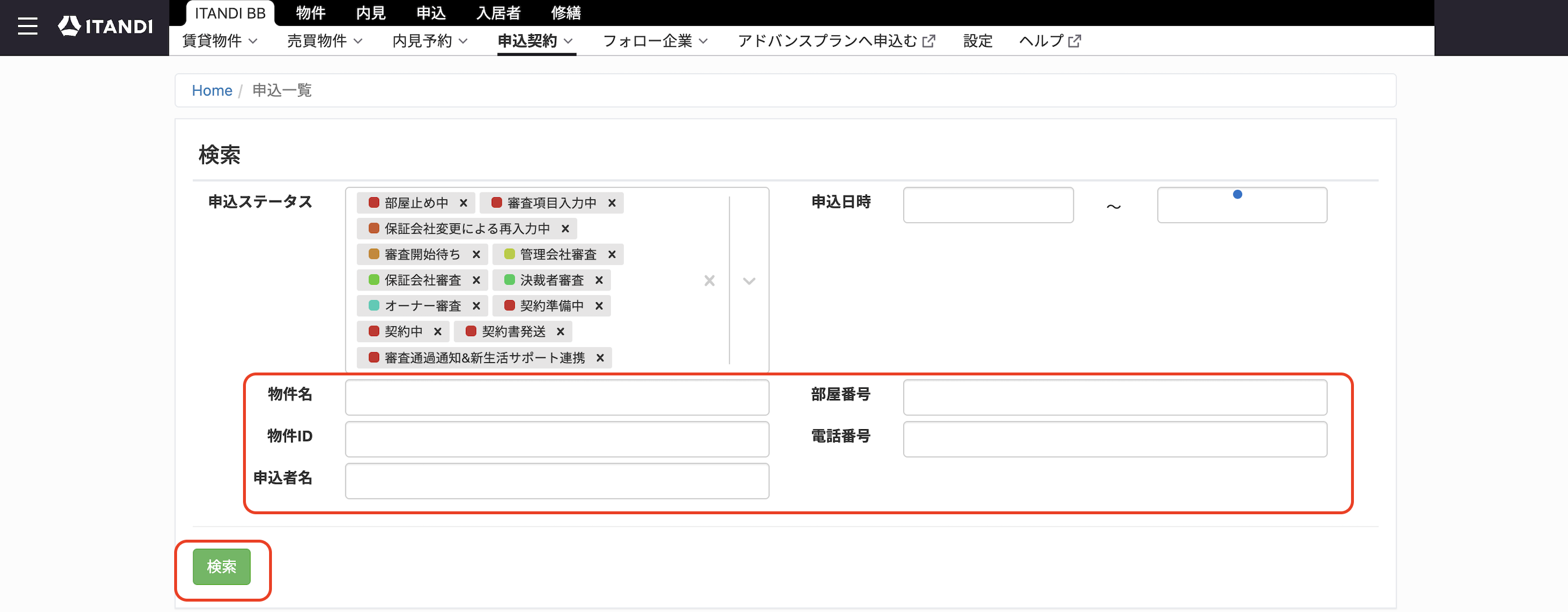Clear all selected statuses with the X

tap(709, 281)
